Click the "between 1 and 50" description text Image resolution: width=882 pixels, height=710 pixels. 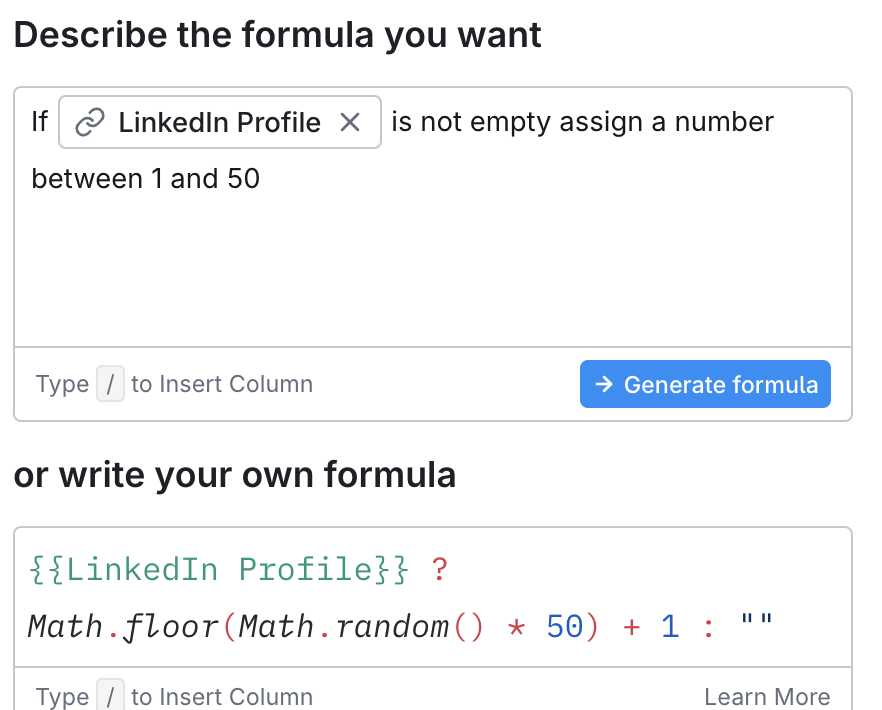pos(146,180)
